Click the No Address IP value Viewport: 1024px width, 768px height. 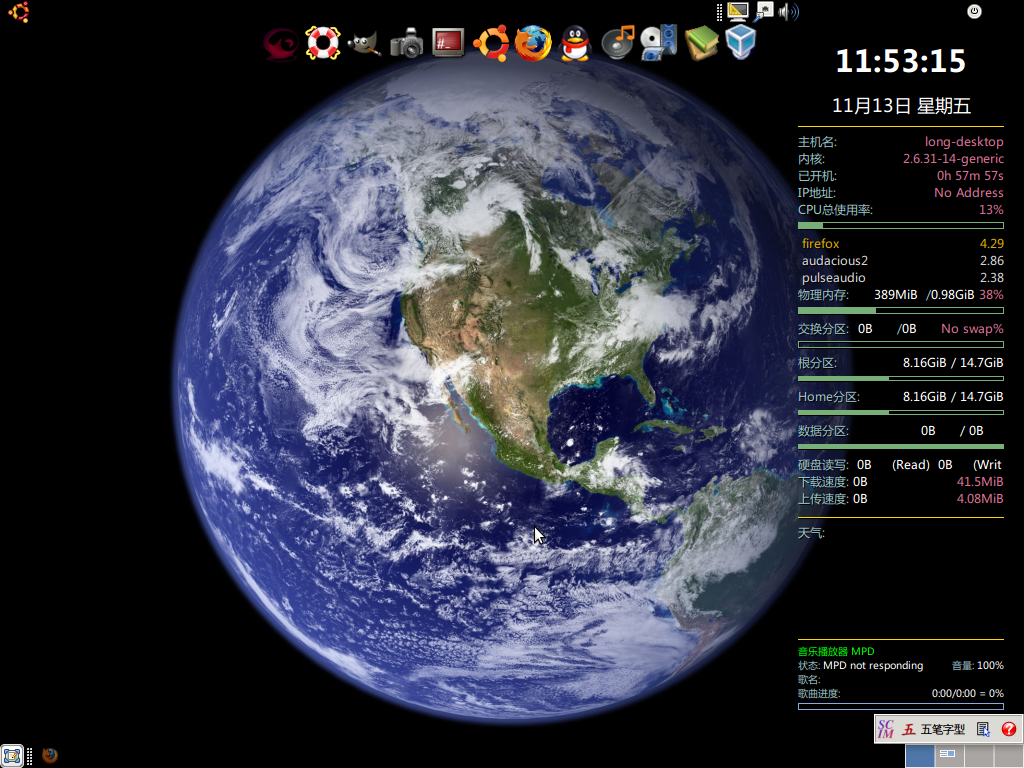(968, 193)
